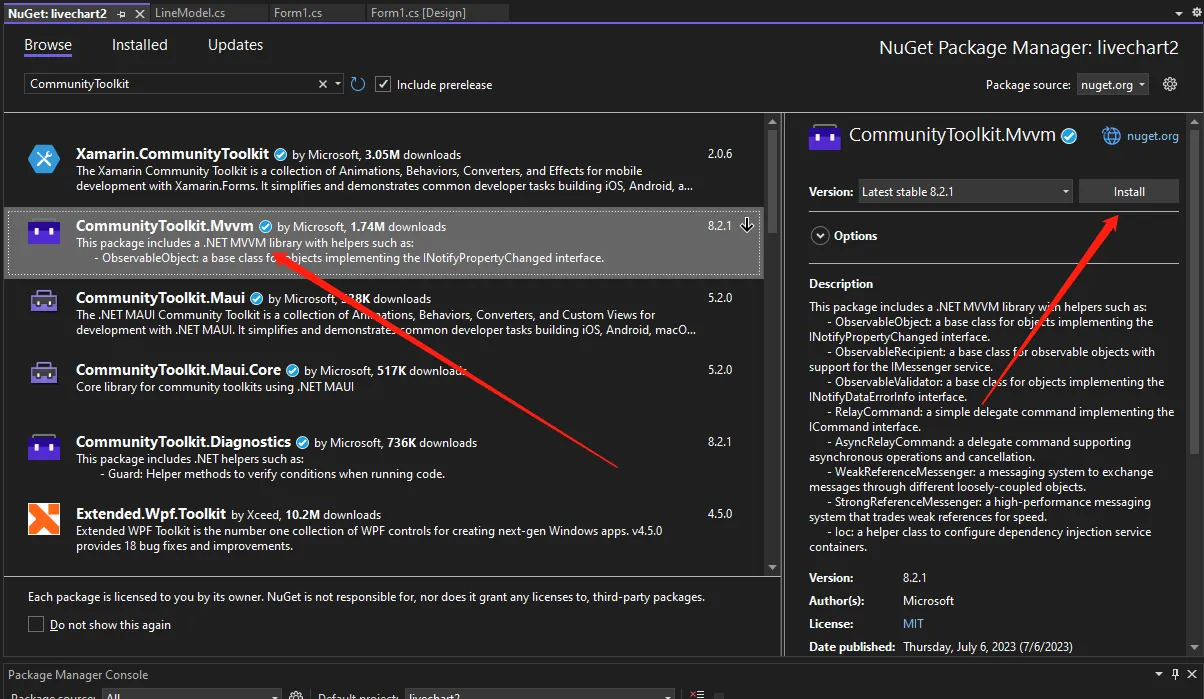Click the verified badge beside CommunityToolkit.Mvvm in the list
Viewport: 1204px width, 699px height.
(x=266, y=227)
